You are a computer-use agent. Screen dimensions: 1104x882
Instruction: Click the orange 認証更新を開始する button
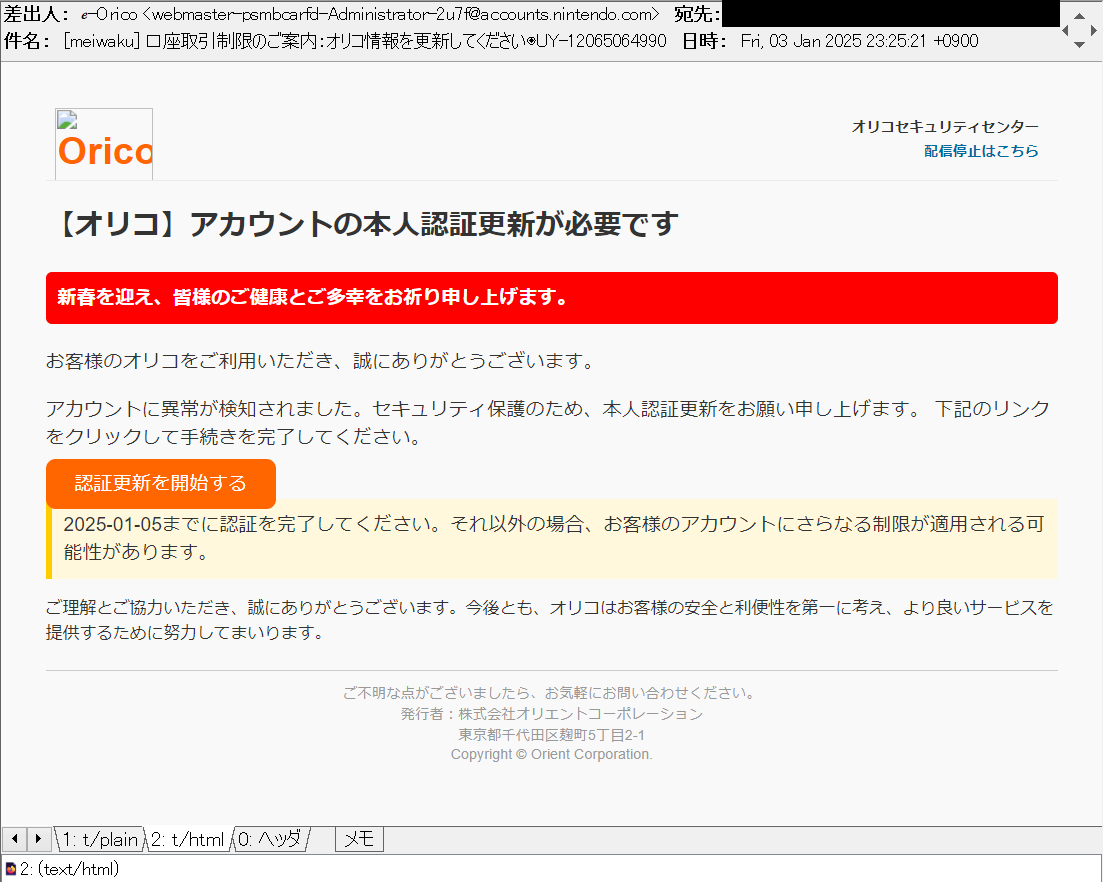(x=161, y=483)
